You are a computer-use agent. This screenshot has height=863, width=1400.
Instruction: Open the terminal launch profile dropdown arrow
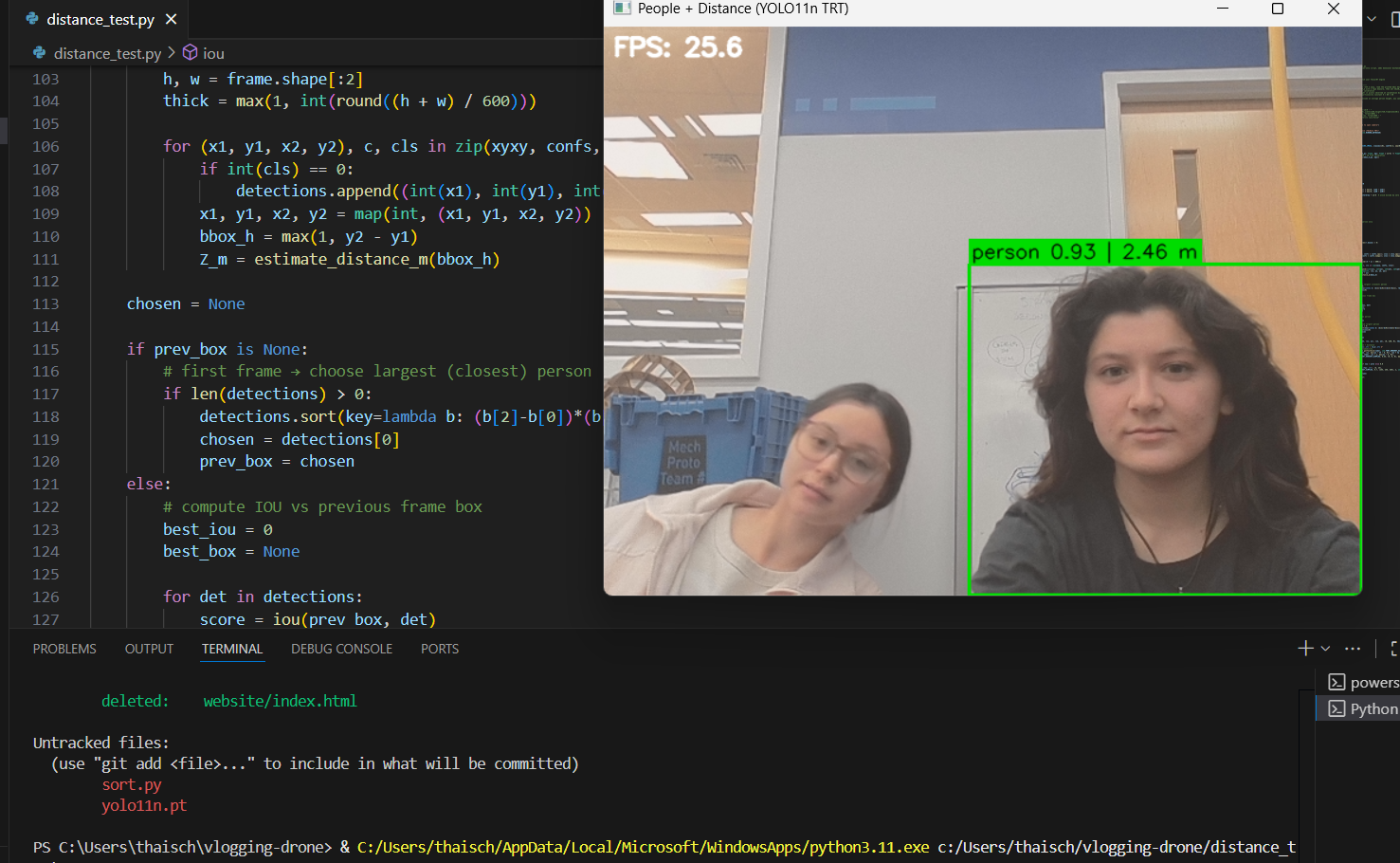click(1325, 649)
